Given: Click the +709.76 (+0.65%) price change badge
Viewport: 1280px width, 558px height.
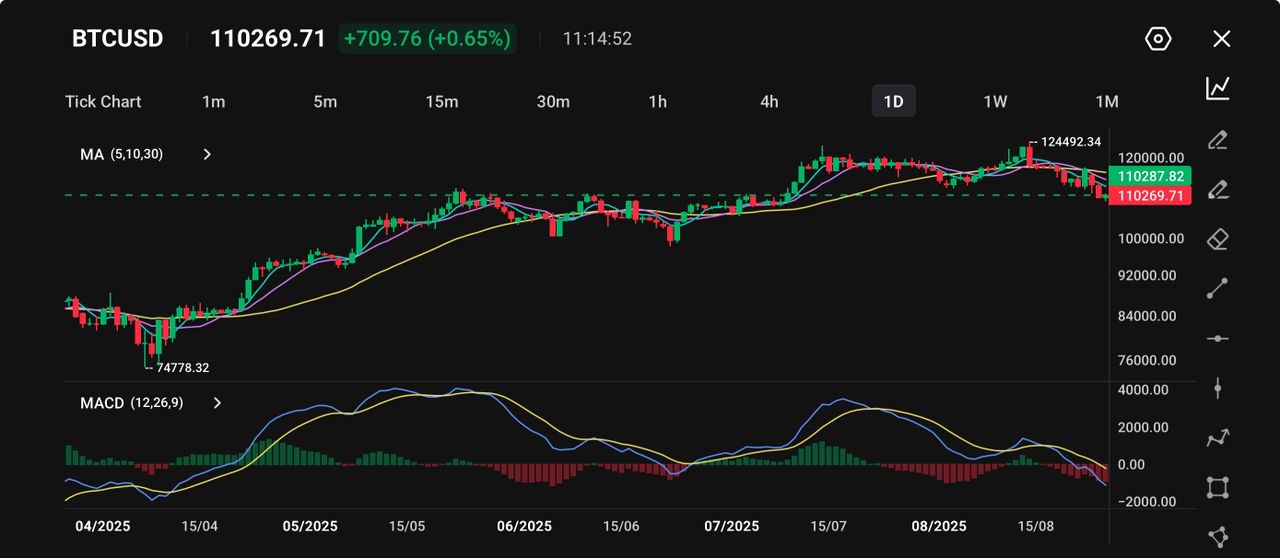Looking at the screenshot, I should (427, 39).
